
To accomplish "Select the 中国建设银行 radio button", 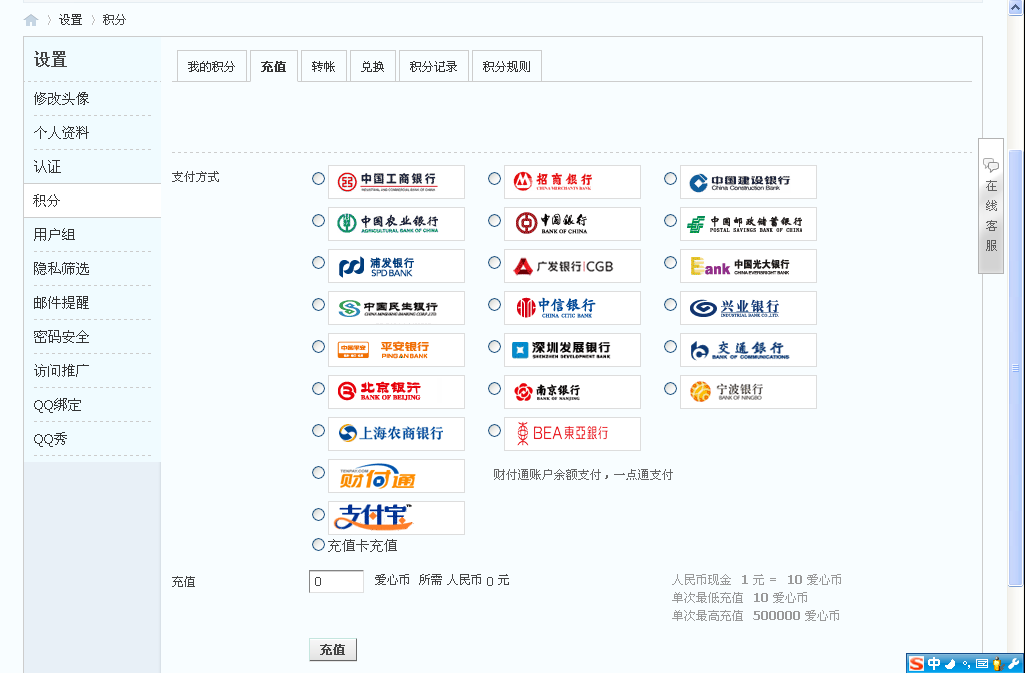I will click(x=670, y=178).
